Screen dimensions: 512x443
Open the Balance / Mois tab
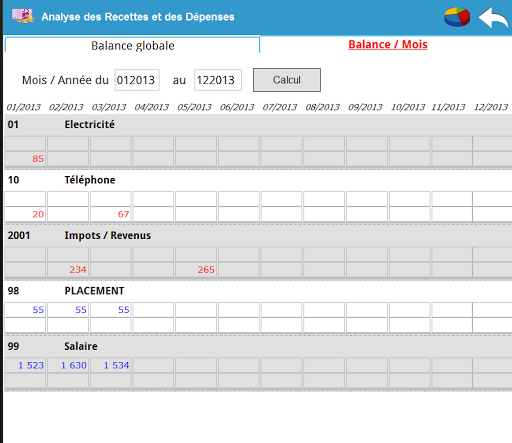pos(388,44)
